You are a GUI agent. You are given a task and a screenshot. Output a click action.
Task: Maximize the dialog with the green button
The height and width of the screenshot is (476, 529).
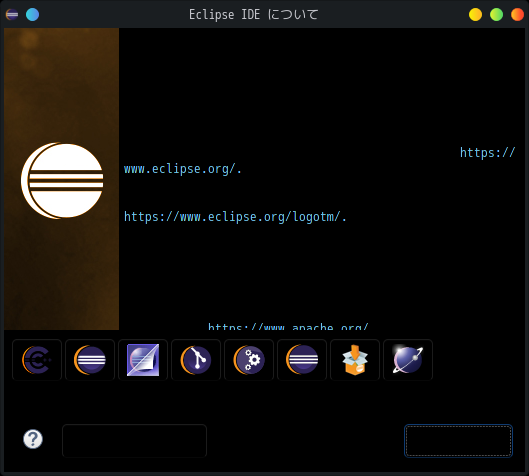click(x=496, y=15)
